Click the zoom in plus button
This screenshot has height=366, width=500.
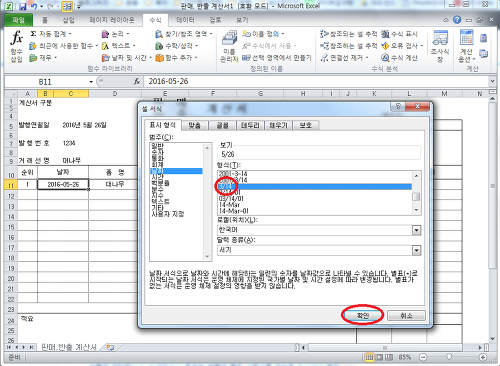(x=483, y=357)
